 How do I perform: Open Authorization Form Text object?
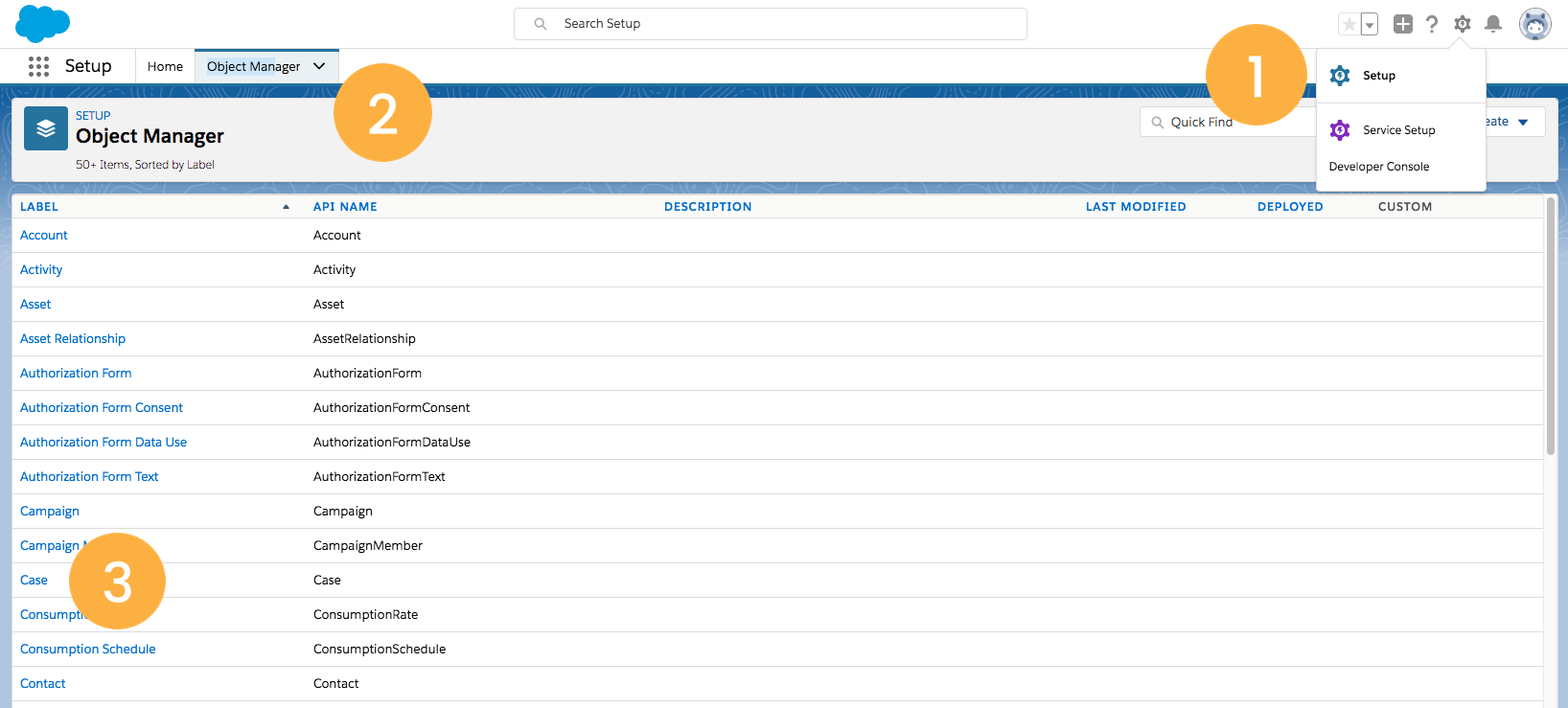point(89,477)
